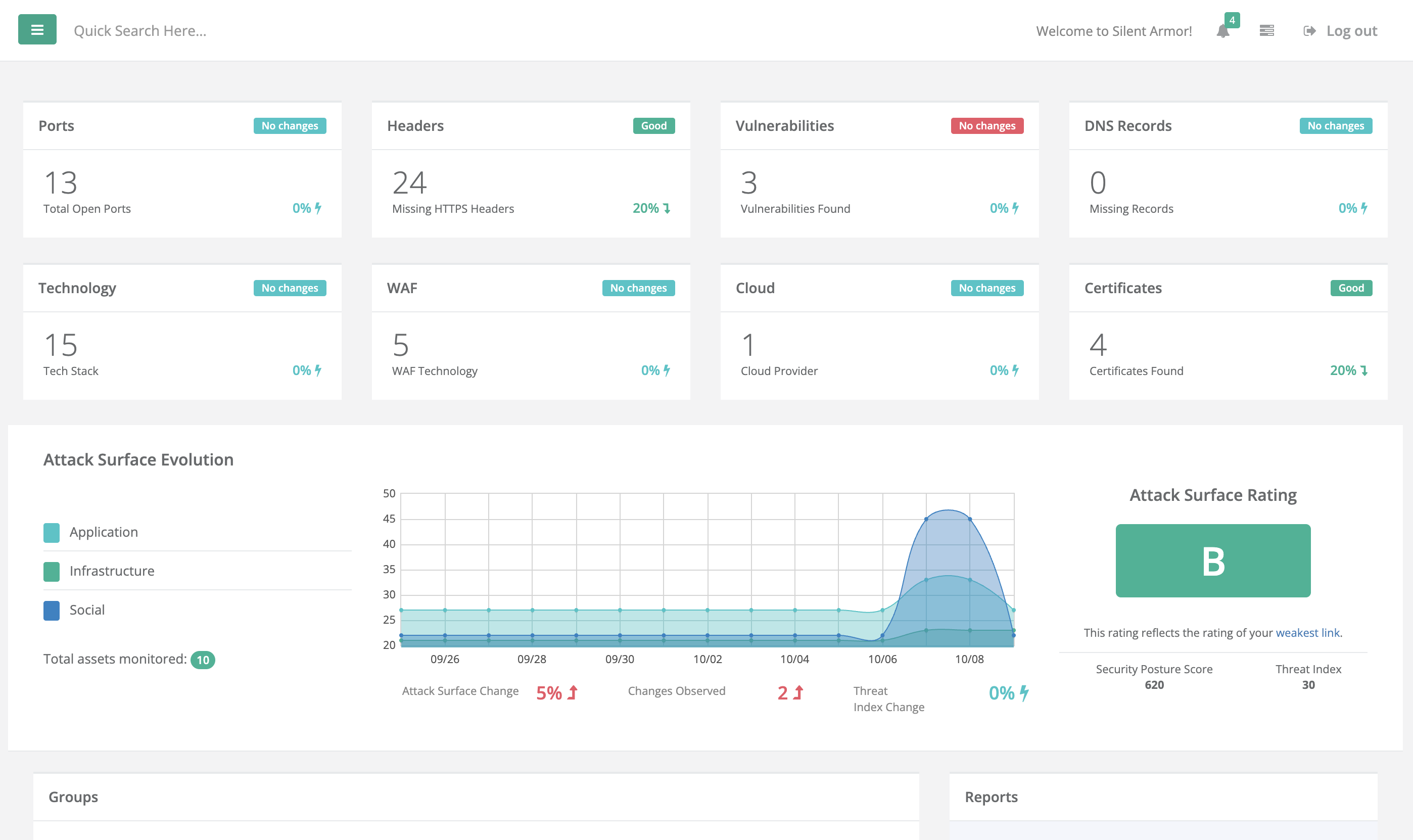
Task: Open the weakest link hyperlink
Action: 1307,632
